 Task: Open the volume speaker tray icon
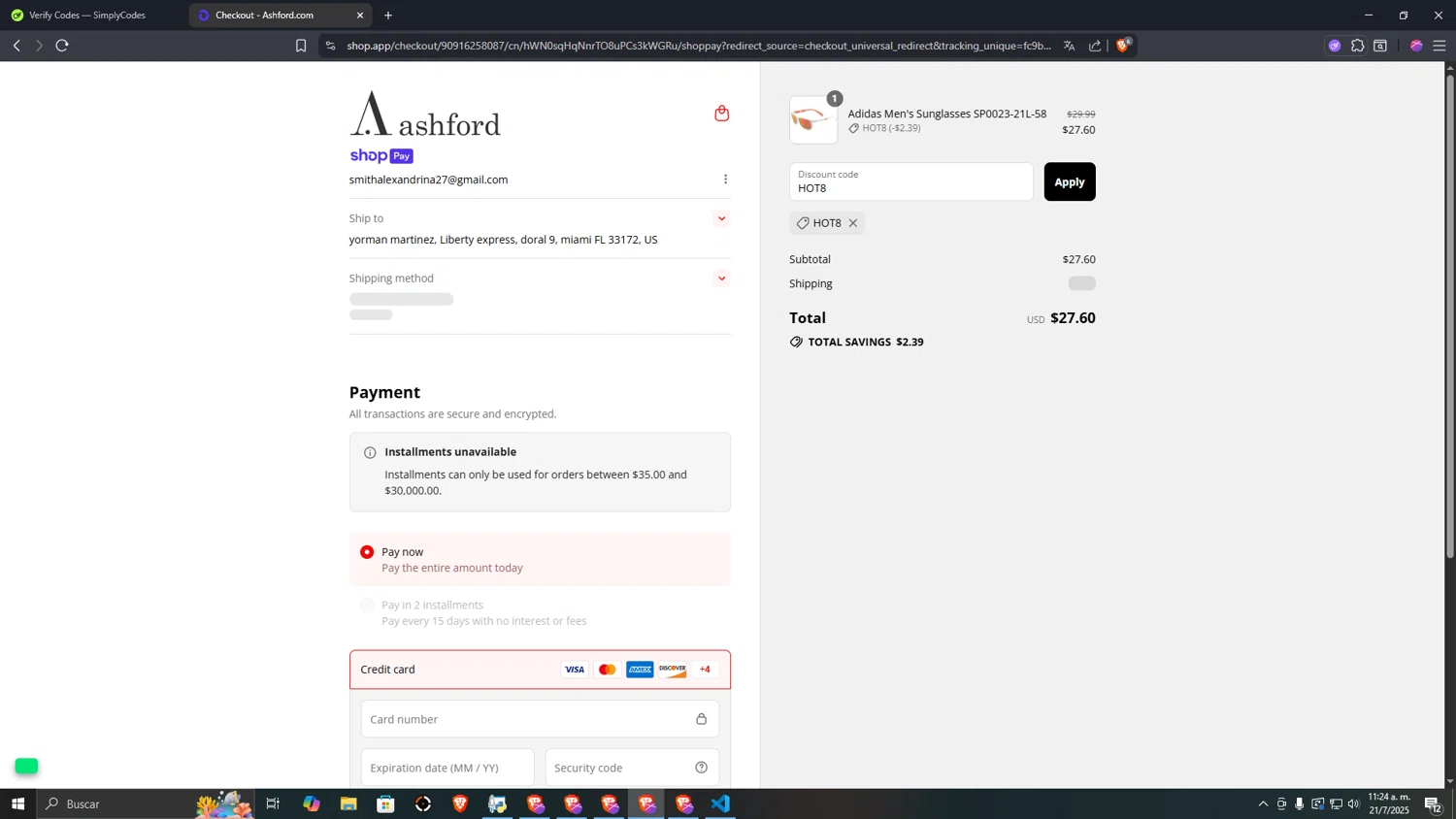click(1354, 804)
